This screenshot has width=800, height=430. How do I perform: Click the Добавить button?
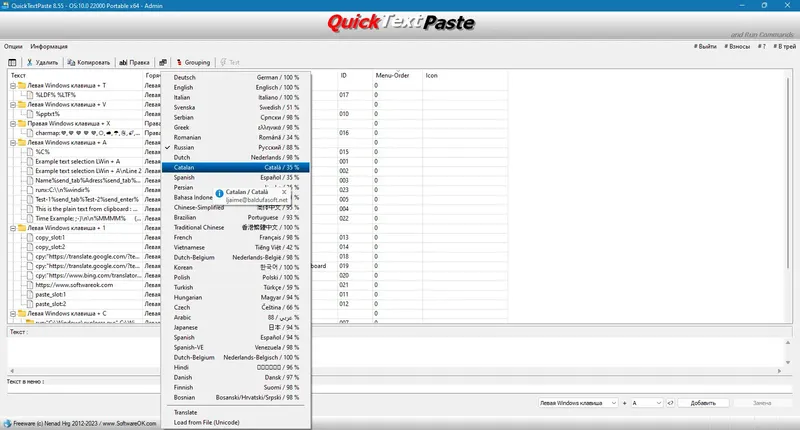pyautogui.click(x=703, y=403)
